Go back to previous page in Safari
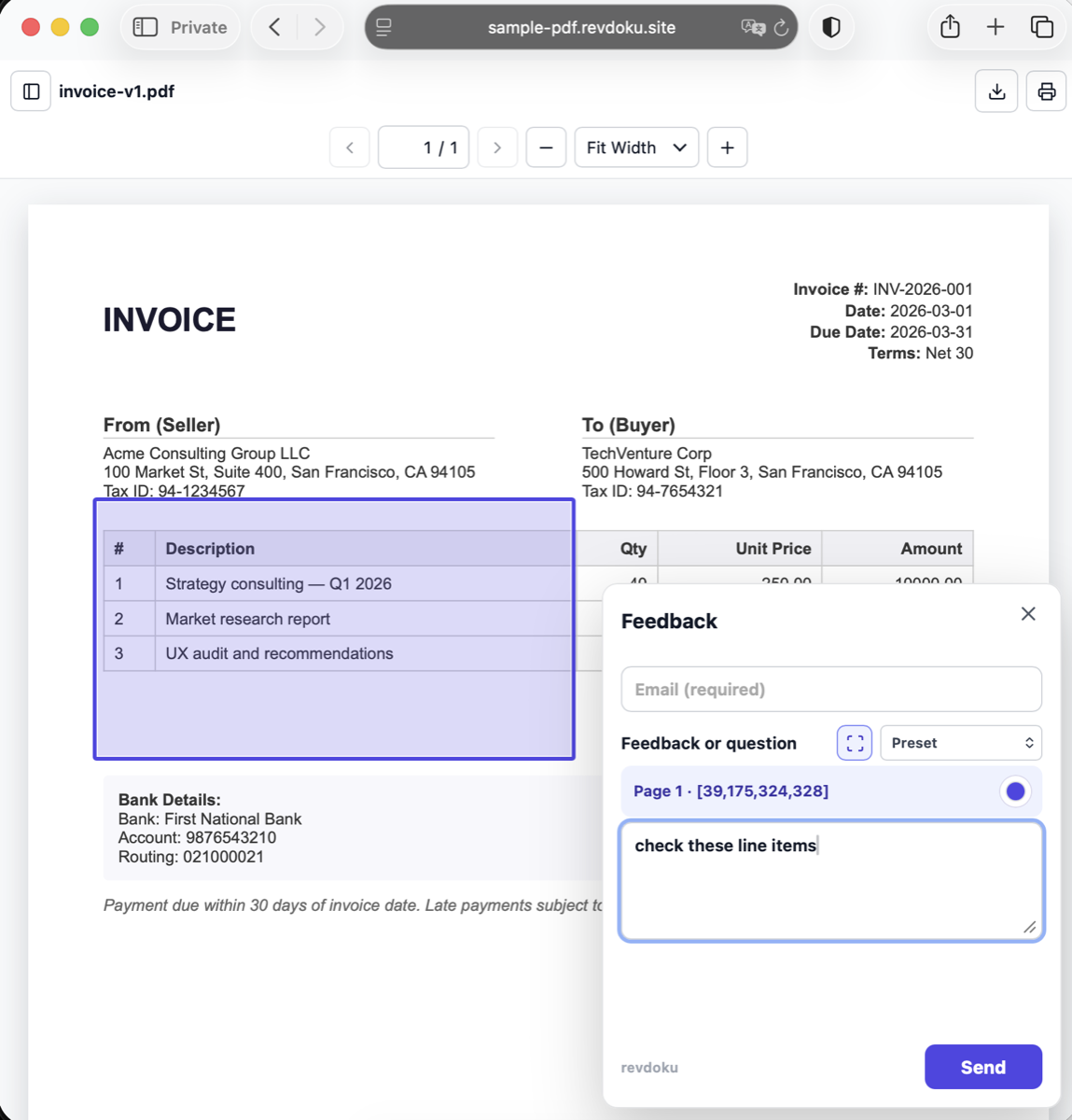The width and height of the screenshot is (1072, 1120). pos(274,27)
